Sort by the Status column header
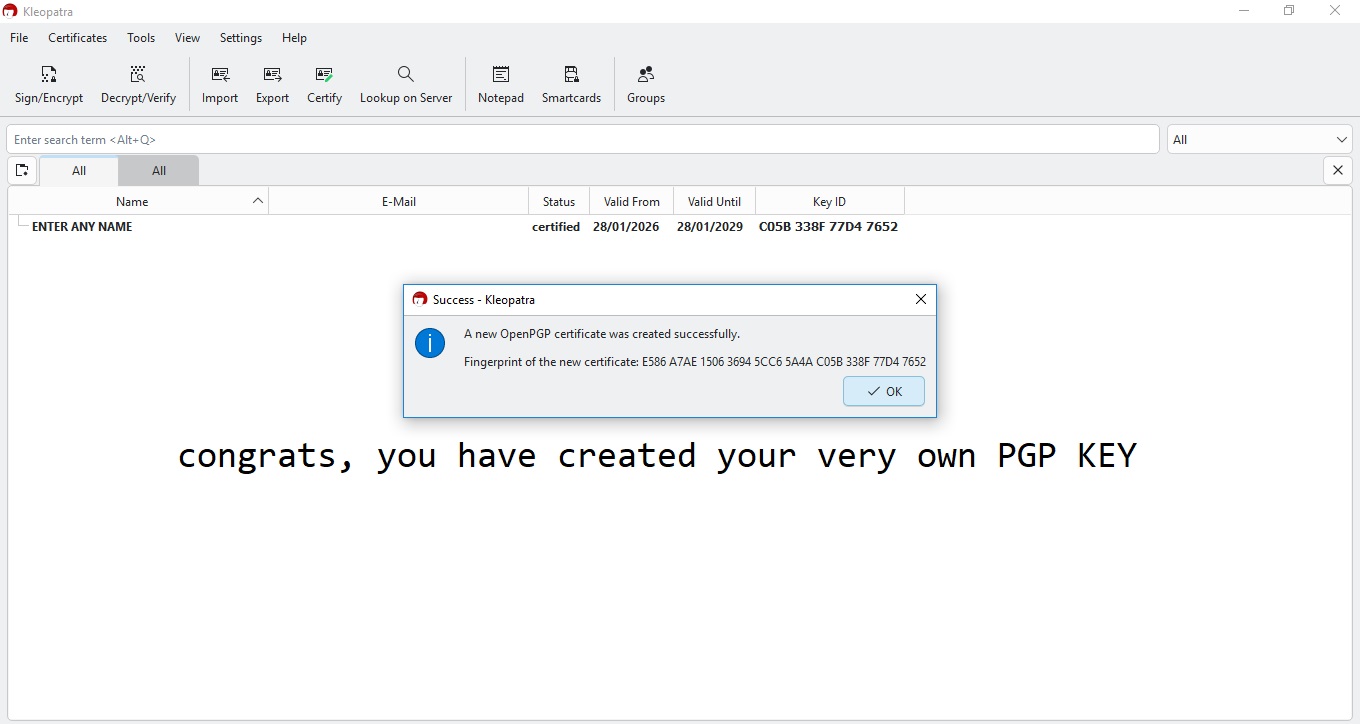This screenshot has height=724, width=1360. click(x=559, y=201)
